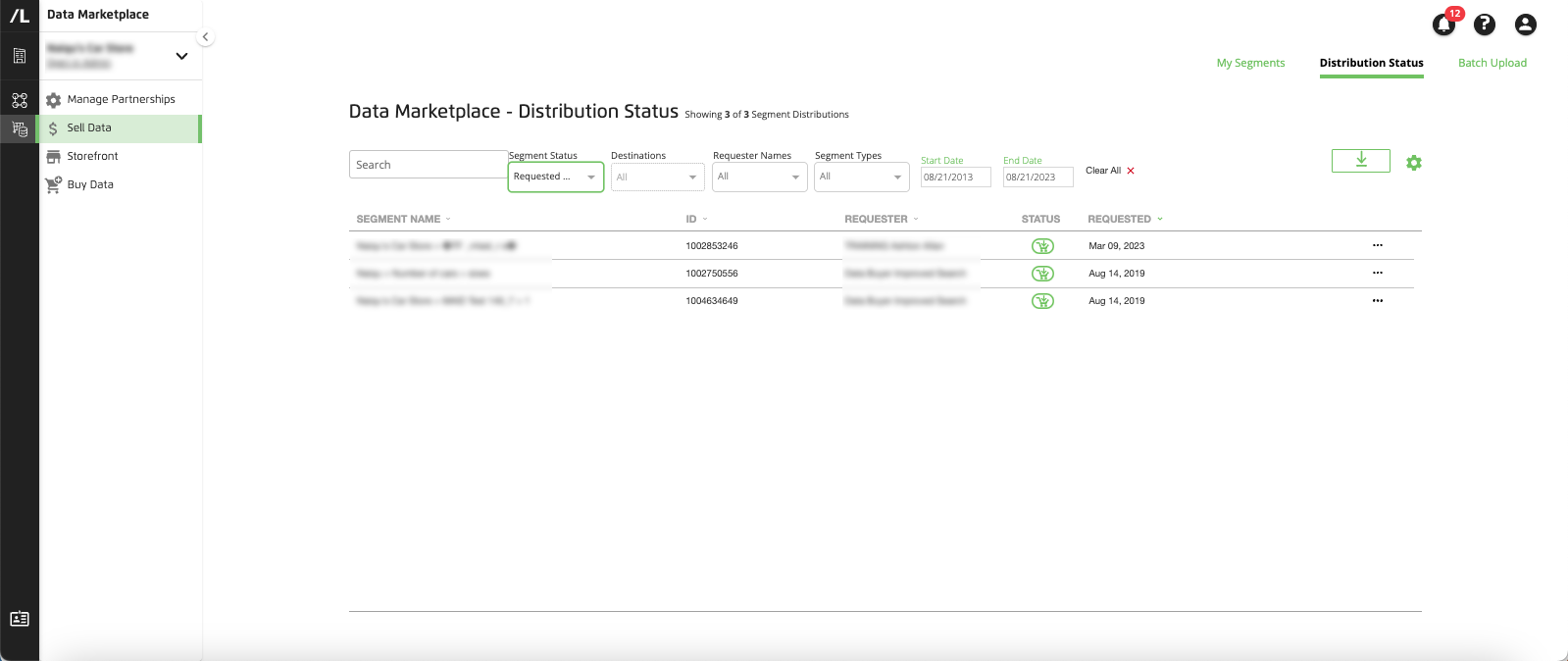Sort by the ID column header
Screen dimensions: 1568x661
696,219
